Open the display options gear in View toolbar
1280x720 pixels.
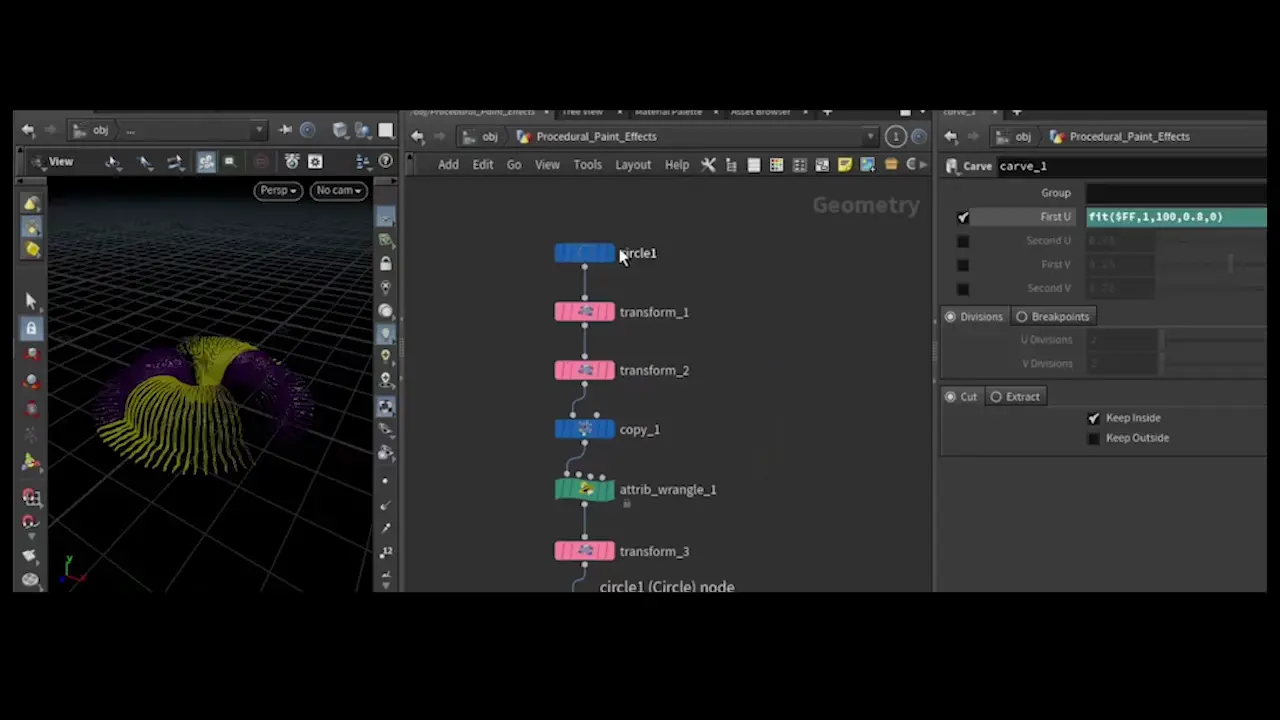point(315,162)
